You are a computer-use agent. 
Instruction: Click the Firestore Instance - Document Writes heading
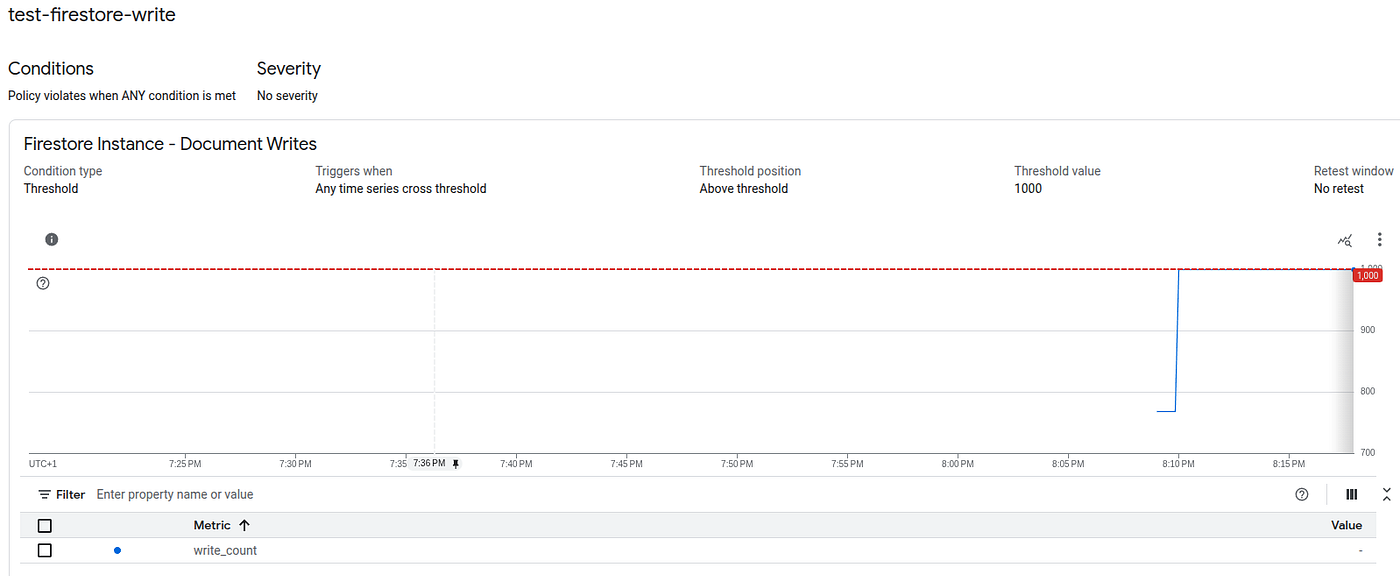170,144
